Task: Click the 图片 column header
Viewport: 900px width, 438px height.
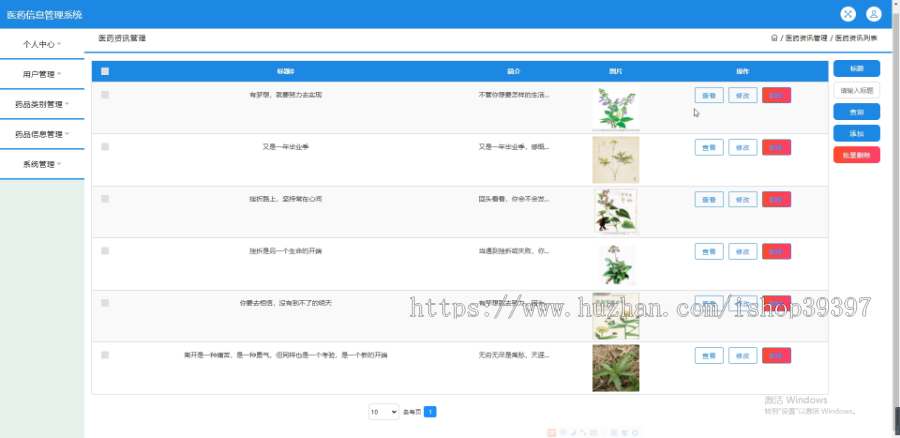Action: pos(615,72)
